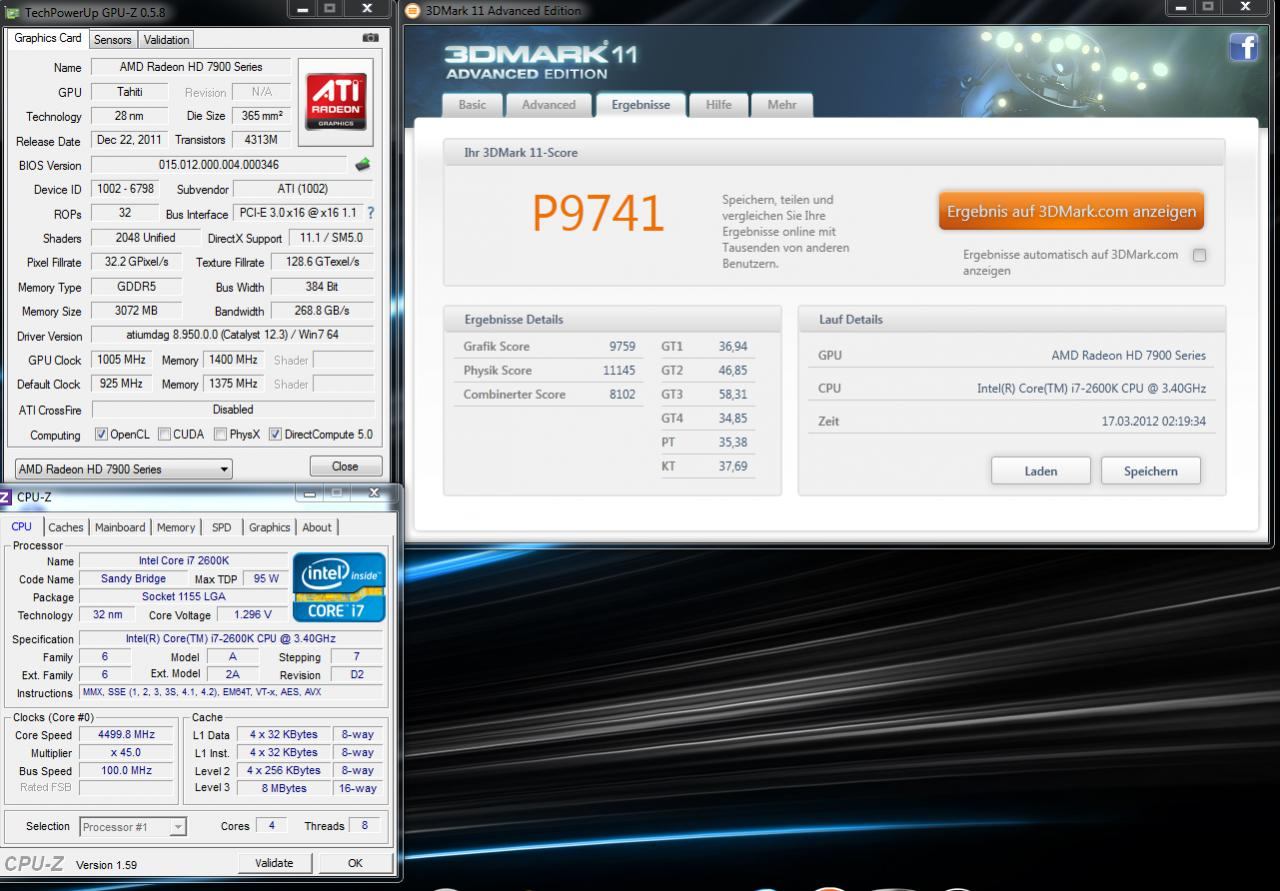This screenshot has height=891, width=1280.
Task: Click the Core Voltage 1.296 V value
Action: (252, 615)
